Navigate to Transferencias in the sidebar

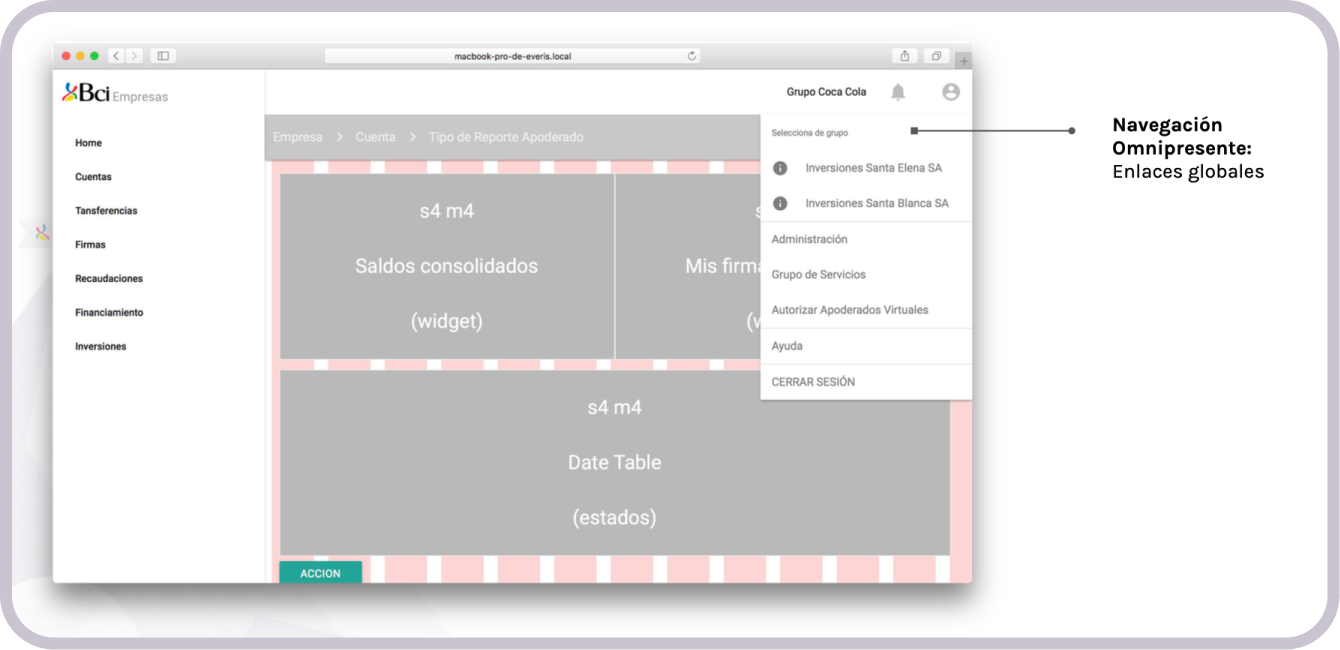pos(106,211)
